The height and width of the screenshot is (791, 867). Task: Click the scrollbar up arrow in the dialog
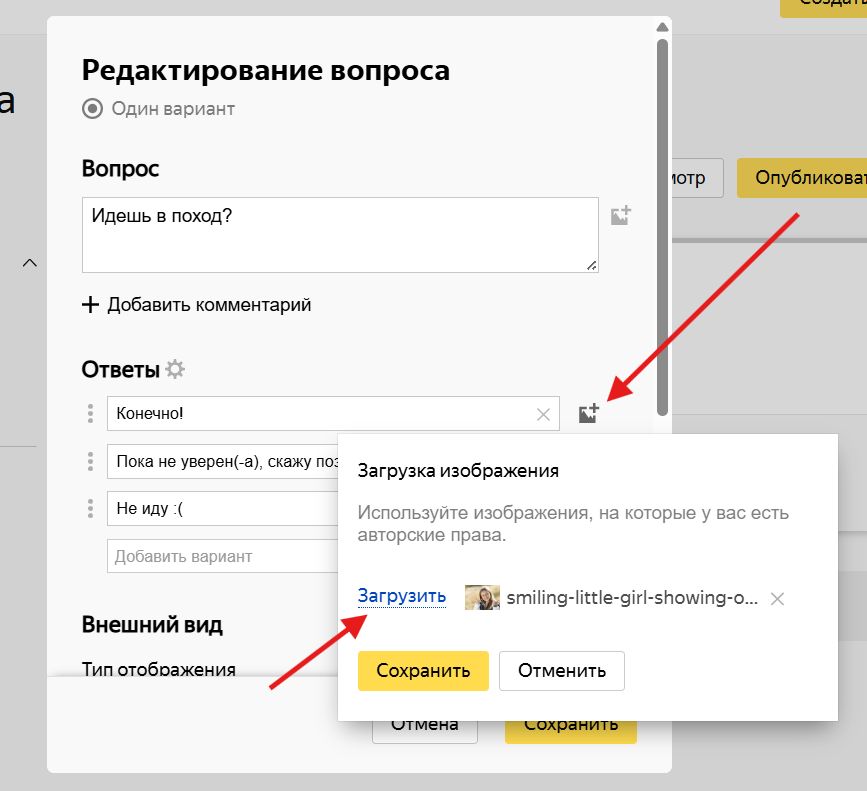point(662,27)
